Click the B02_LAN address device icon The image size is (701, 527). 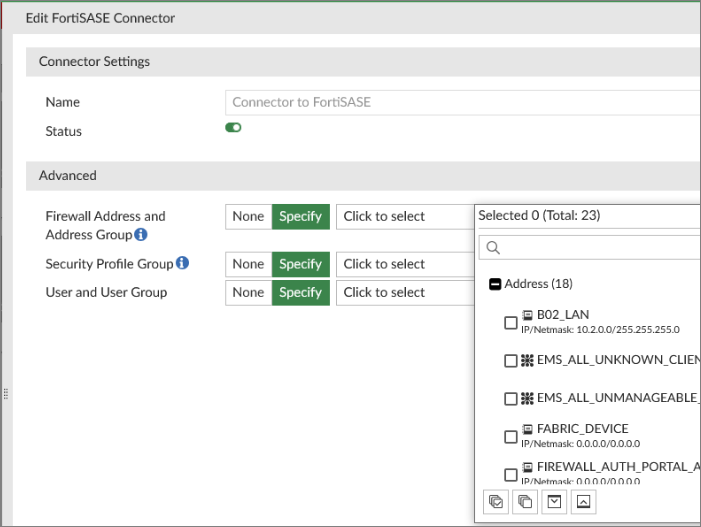click(x=528, y=315)
